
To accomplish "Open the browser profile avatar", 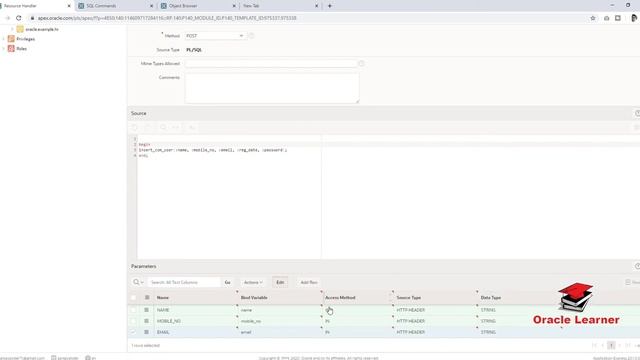I will [634, 18].
